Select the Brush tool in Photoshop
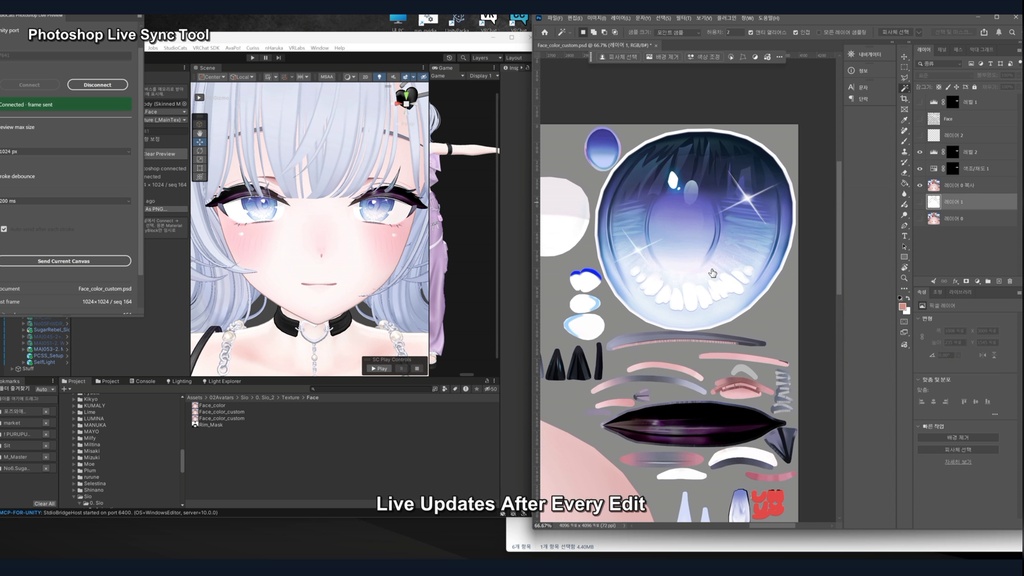The image size is (1024, 576). pos(904,141)
